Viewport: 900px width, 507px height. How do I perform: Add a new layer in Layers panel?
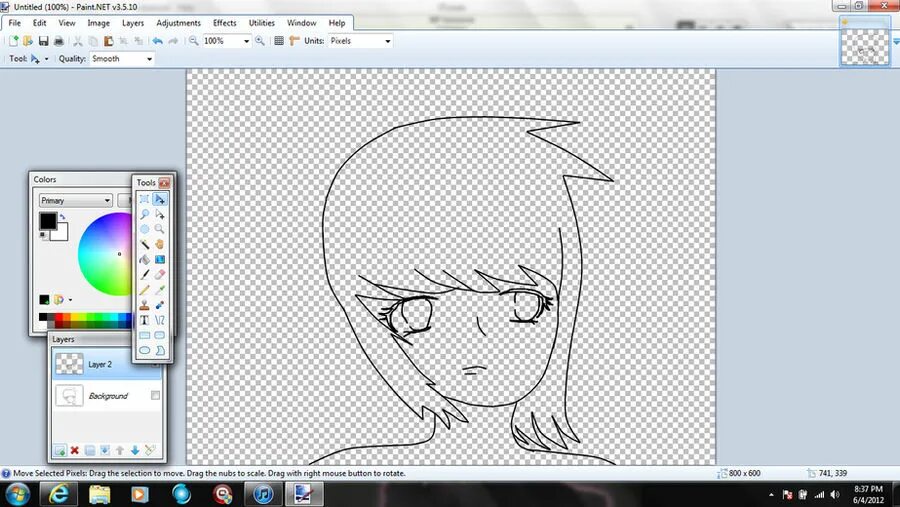[x=59, y=450]
